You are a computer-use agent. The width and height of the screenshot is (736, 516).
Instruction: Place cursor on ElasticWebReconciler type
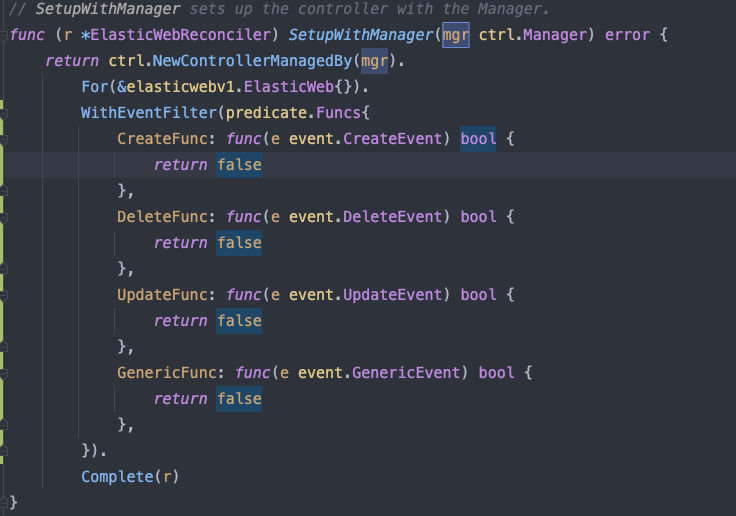tap(180, 35)
